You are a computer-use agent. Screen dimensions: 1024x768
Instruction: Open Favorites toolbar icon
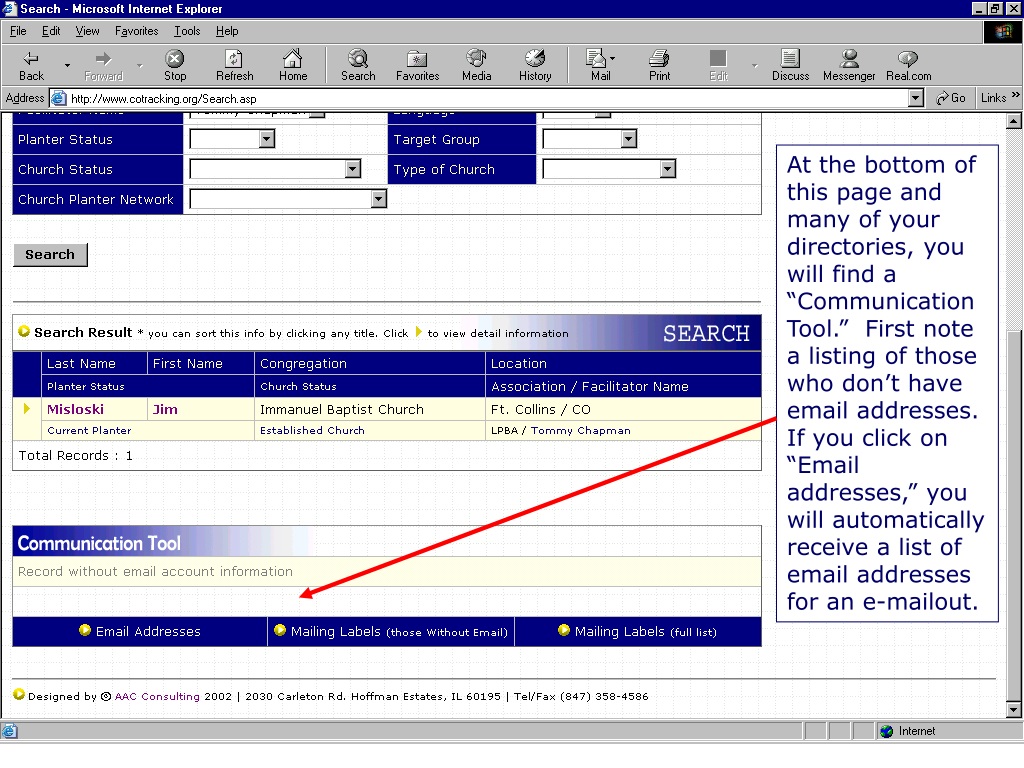point(417,65)
